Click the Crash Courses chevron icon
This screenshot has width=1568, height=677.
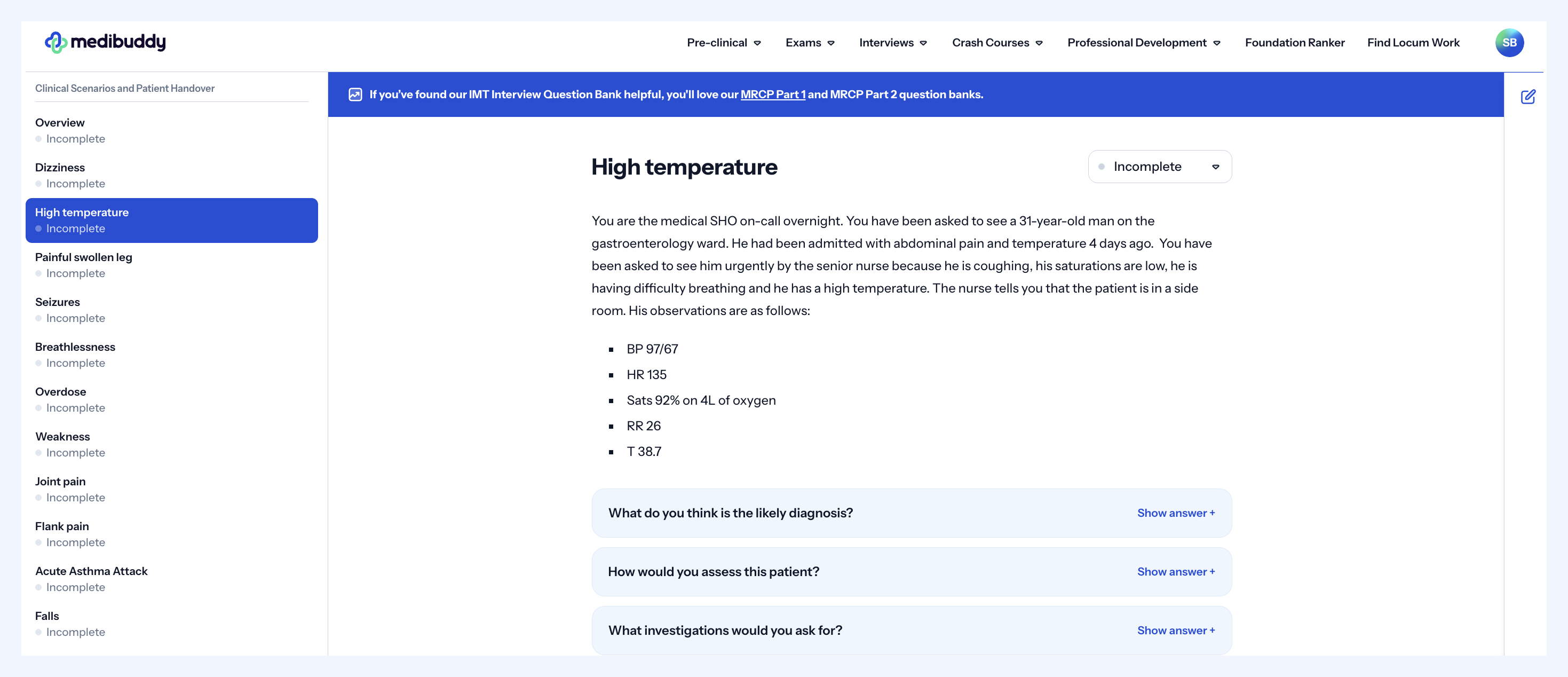coord(1039,43)
